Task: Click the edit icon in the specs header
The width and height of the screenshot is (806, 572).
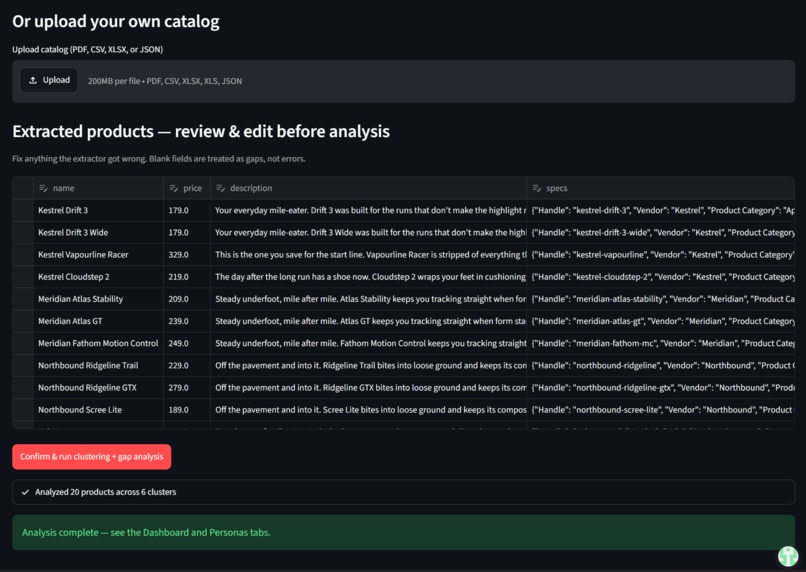Action: pyautogui.click(x=537, y=188)
